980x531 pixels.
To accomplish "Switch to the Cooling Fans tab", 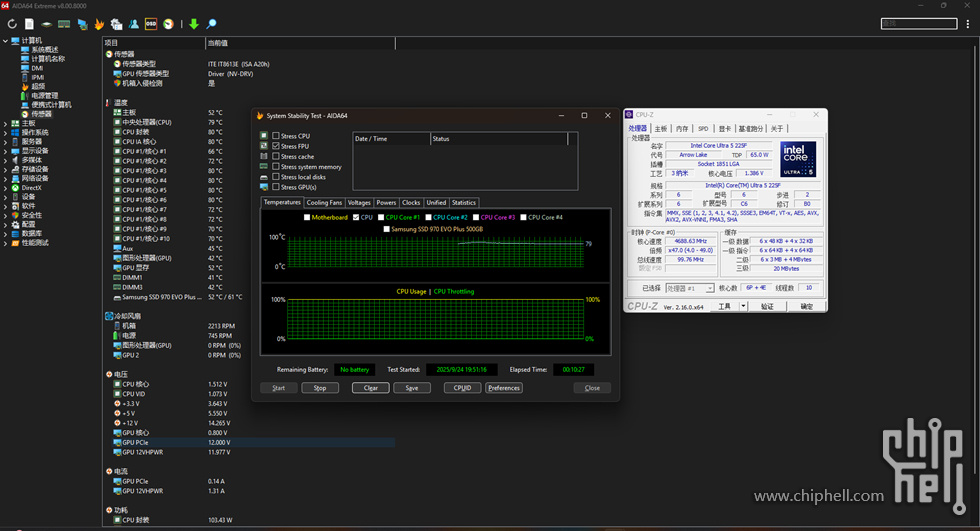I will [324, 202].
